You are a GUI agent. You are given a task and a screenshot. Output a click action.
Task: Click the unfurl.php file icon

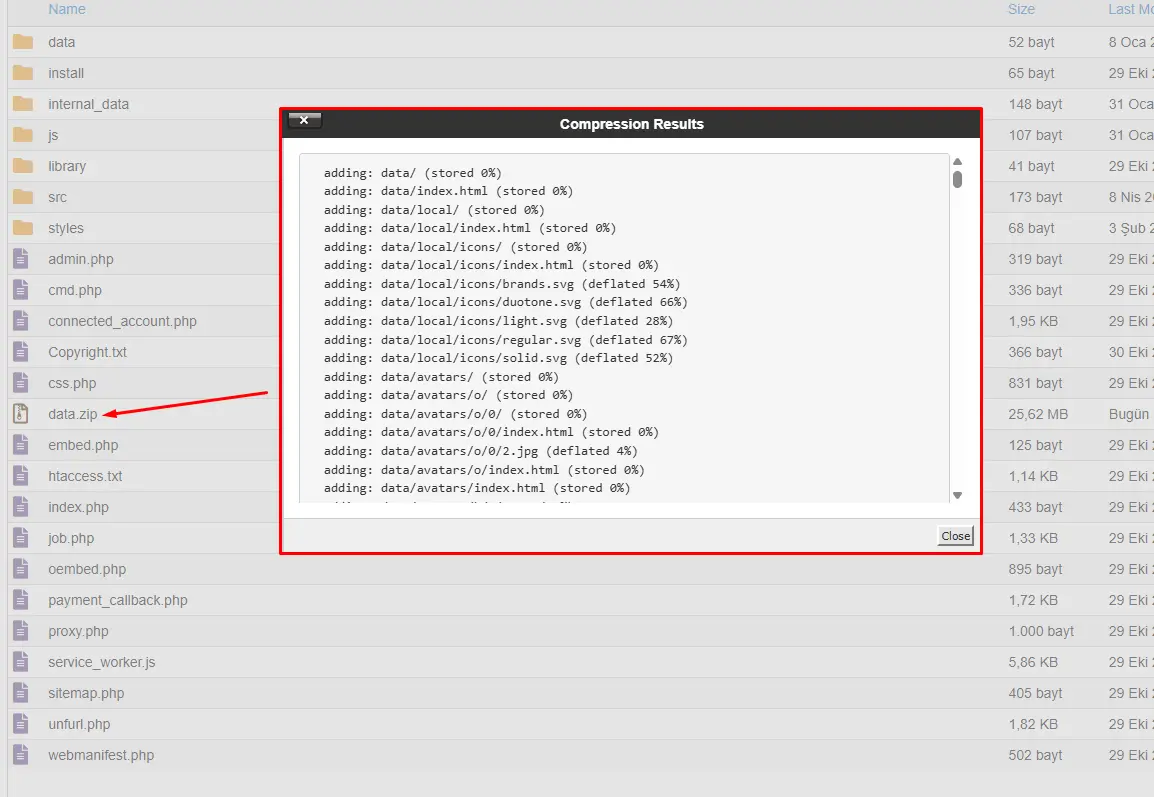pos(21,723)
